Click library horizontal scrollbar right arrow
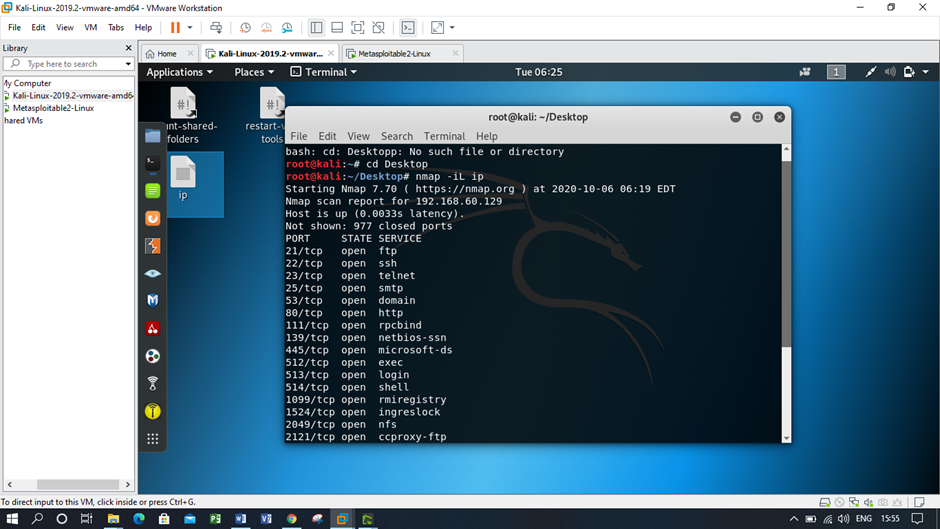 [x=128, y=485]
